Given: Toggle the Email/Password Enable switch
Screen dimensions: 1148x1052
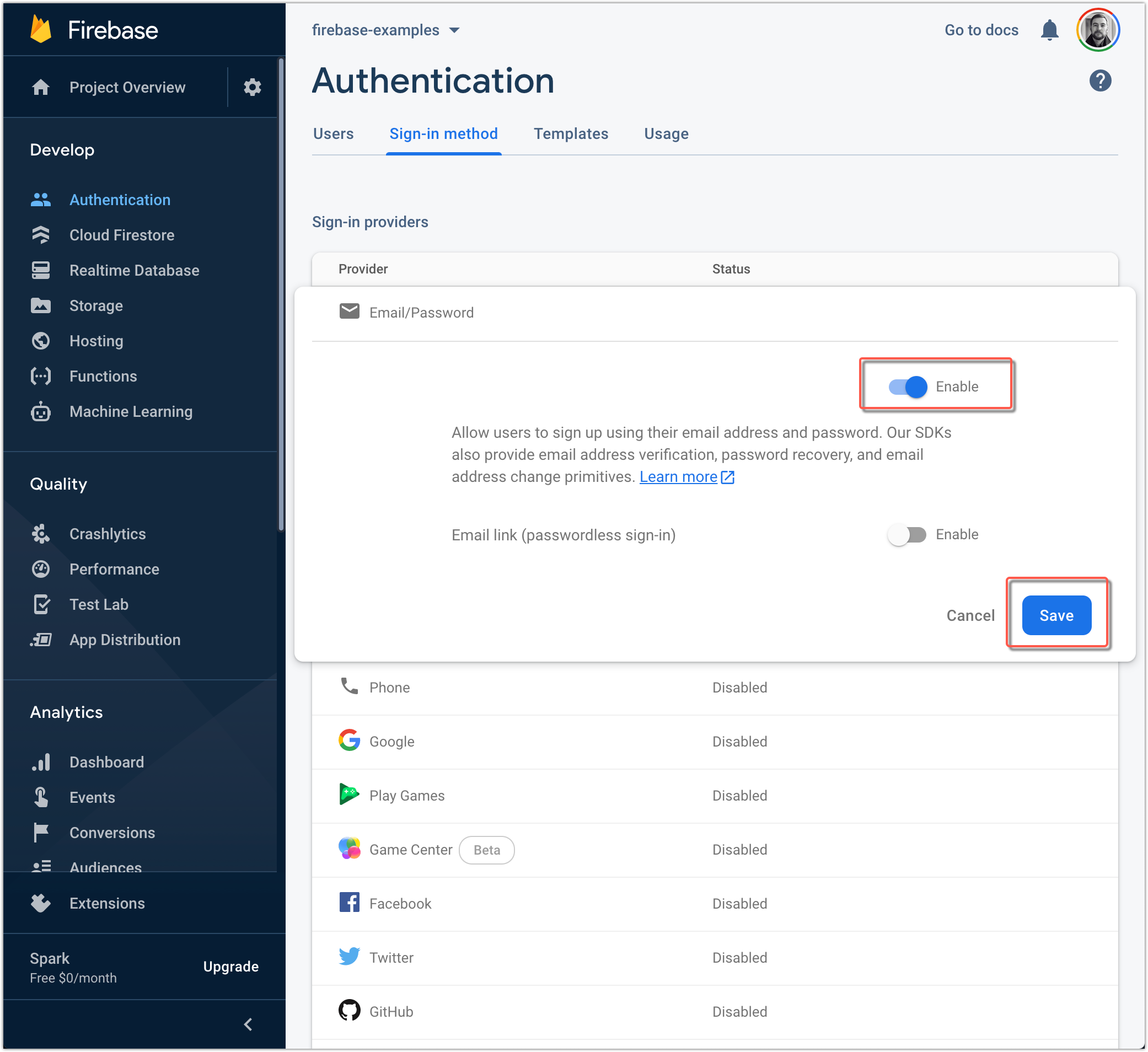Looking at the screenshot, I should click(x=908, y=387).
